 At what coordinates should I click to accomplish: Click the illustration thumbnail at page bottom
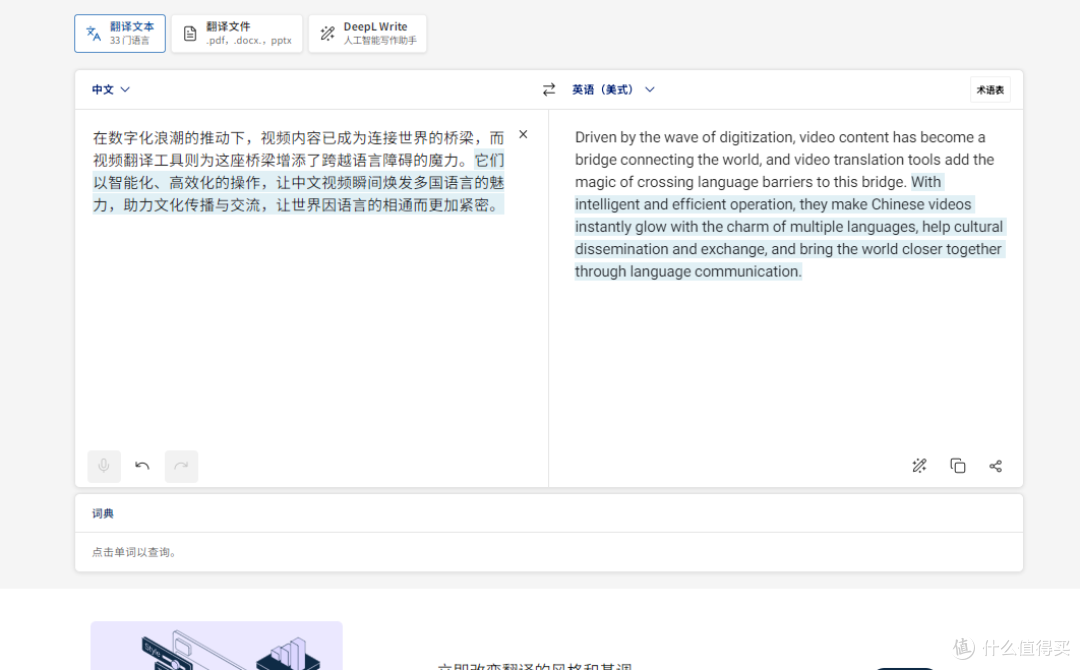[x=216, y=646]
